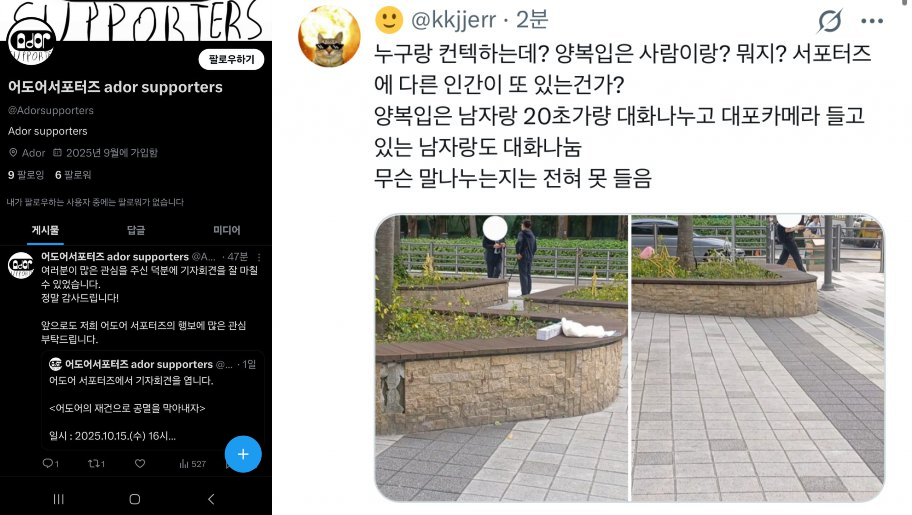This screenshot has height=515, width=912.
Task: Open the cat avatar of @kkjjerr
Action: (329, 37)
